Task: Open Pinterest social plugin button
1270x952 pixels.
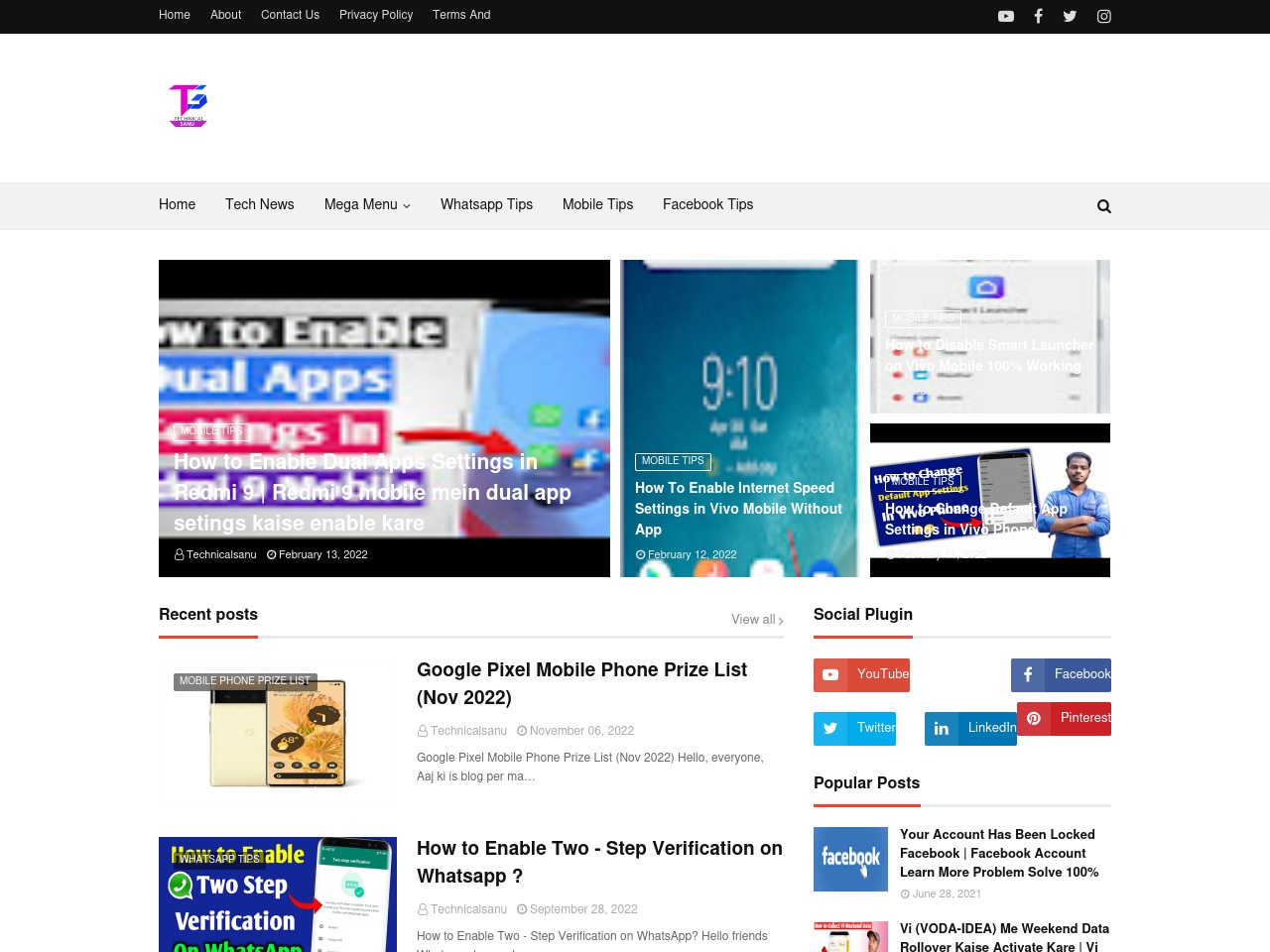Action: point(1064,719)
